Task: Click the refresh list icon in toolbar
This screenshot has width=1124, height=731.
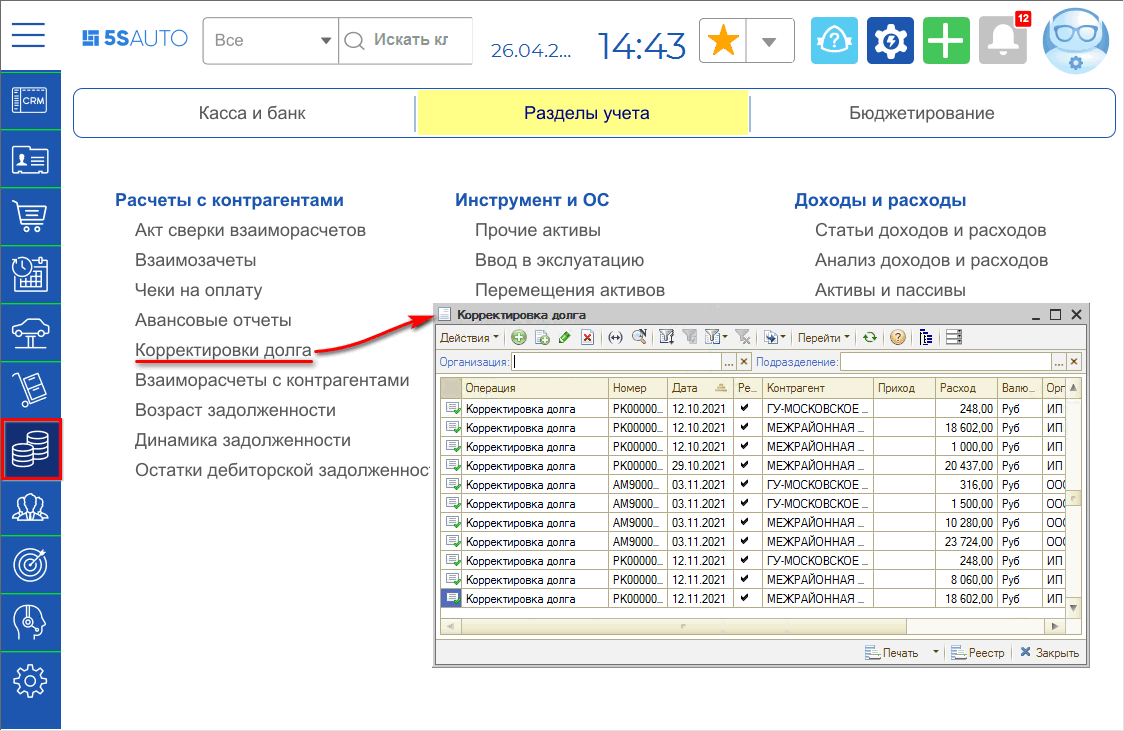Action: pos(870,338)
